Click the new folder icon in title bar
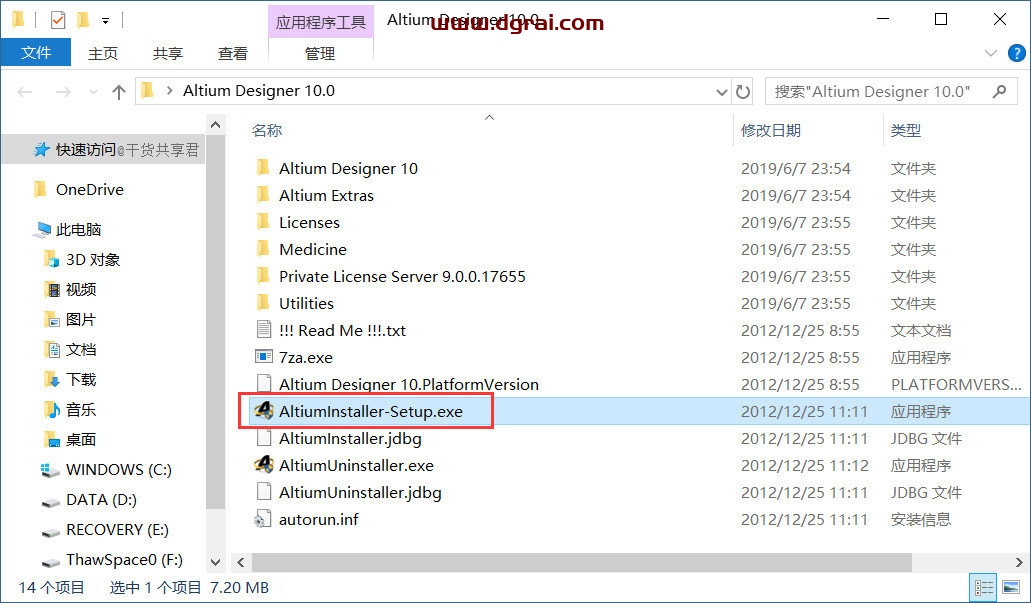 click(x=83, y=20)
